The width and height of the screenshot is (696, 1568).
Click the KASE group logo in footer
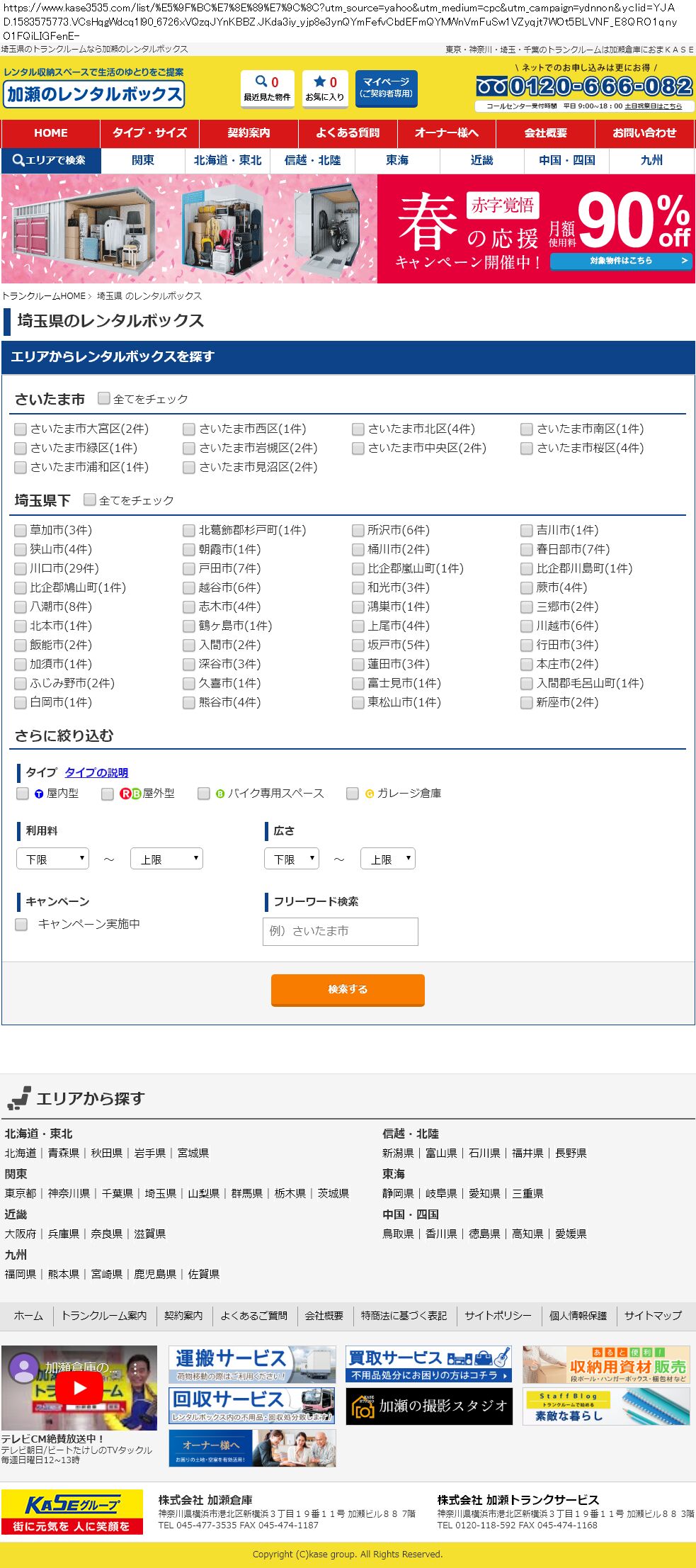tap(72, 1511)
